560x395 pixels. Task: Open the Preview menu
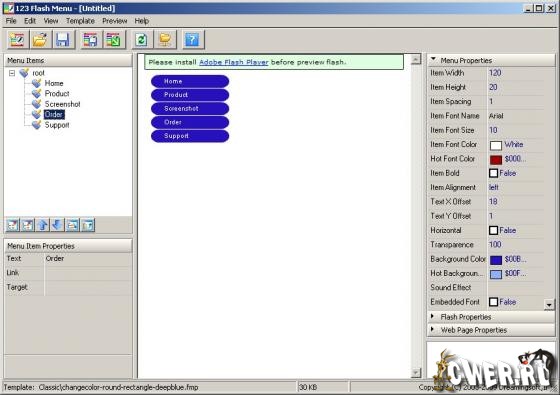point(115,21)
